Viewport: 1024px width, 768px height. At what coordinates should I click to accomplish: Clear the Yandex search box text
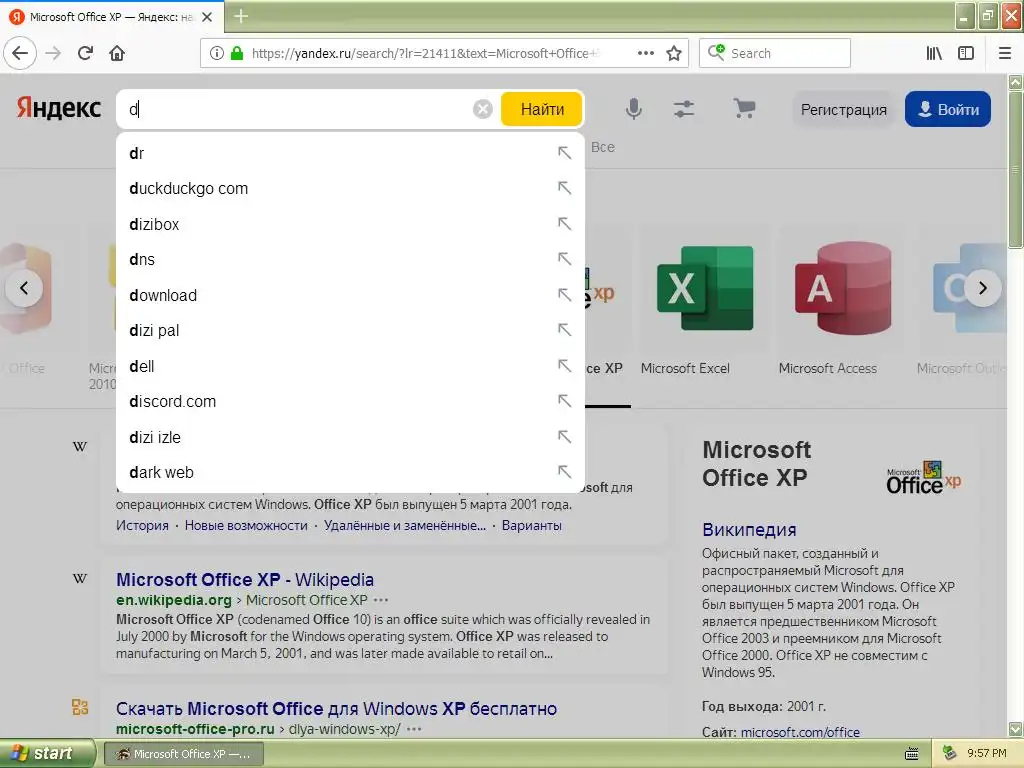click(483, 109)
